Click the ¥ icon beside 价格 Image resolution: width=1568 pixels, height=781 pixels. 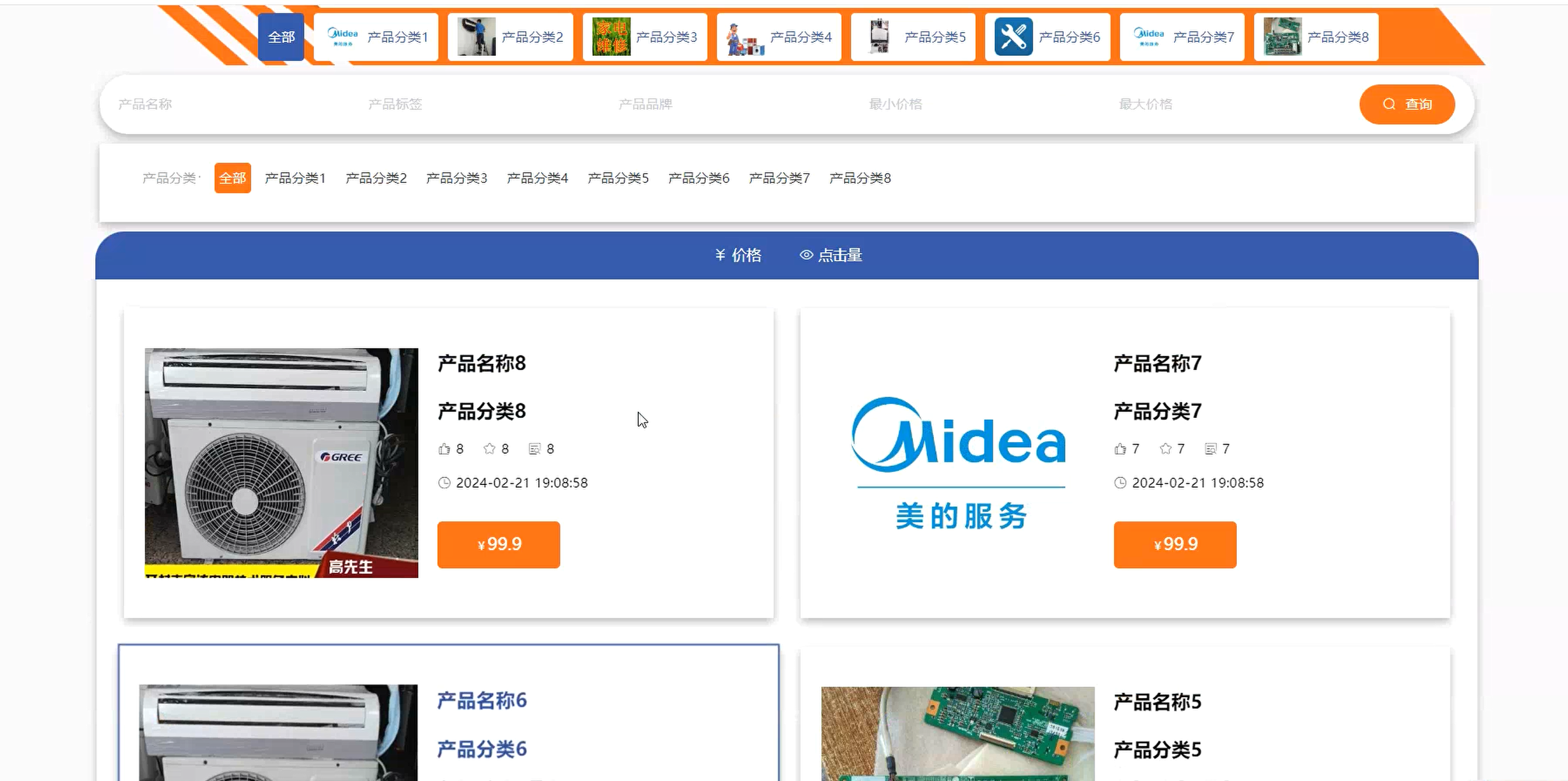[x=720, y=255]
